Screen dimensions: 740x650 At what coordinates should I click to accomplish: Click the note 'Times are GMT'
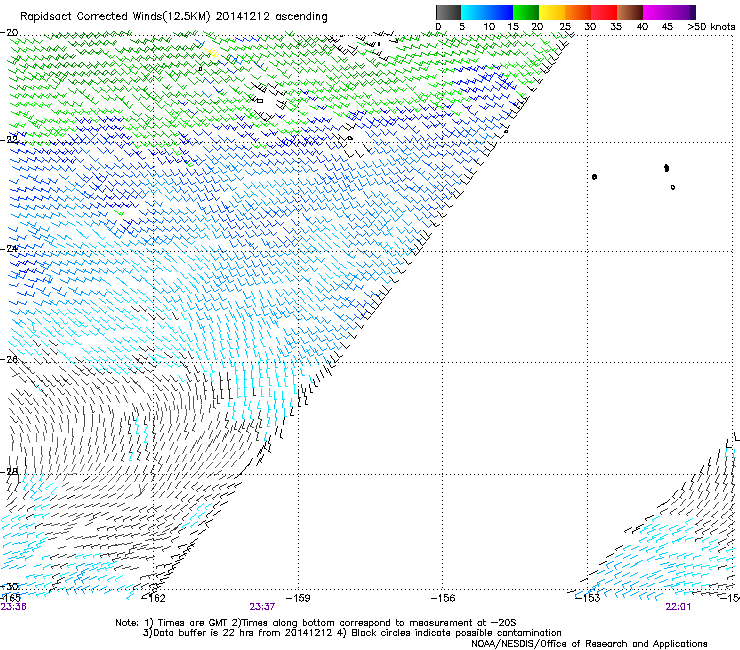coord(193,623)
